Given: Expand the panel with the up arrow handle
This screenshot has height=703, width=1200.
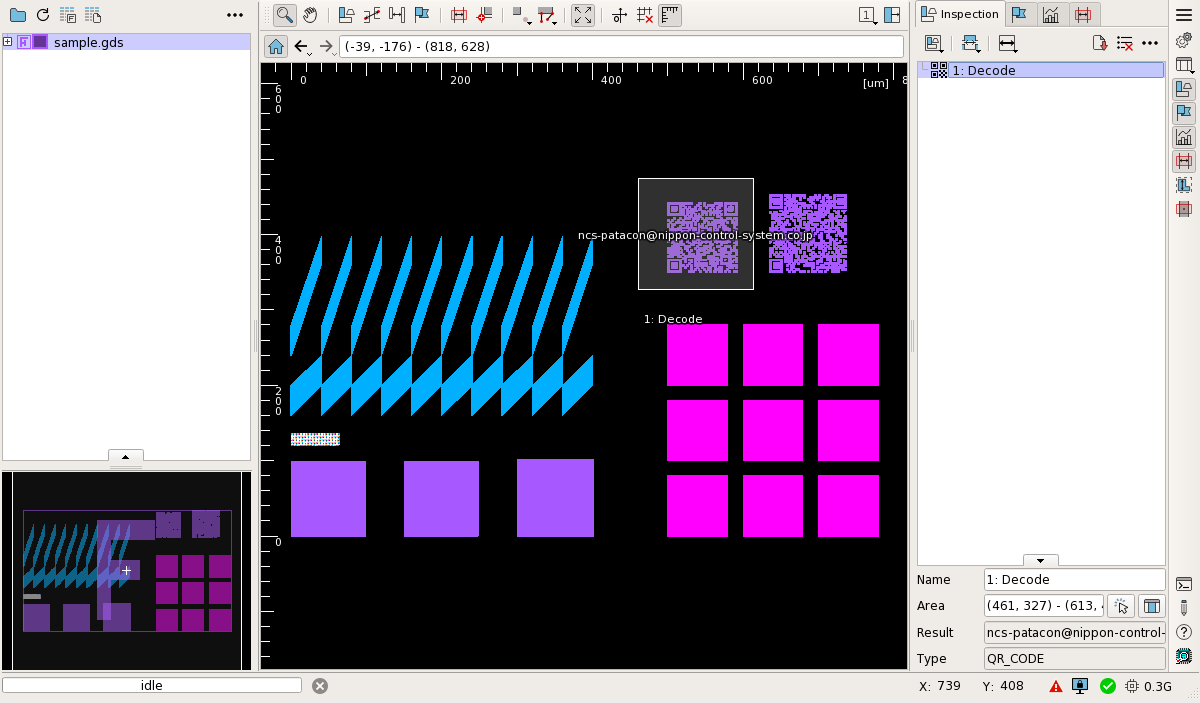Looking at the screenshot, I should point(126,456).
